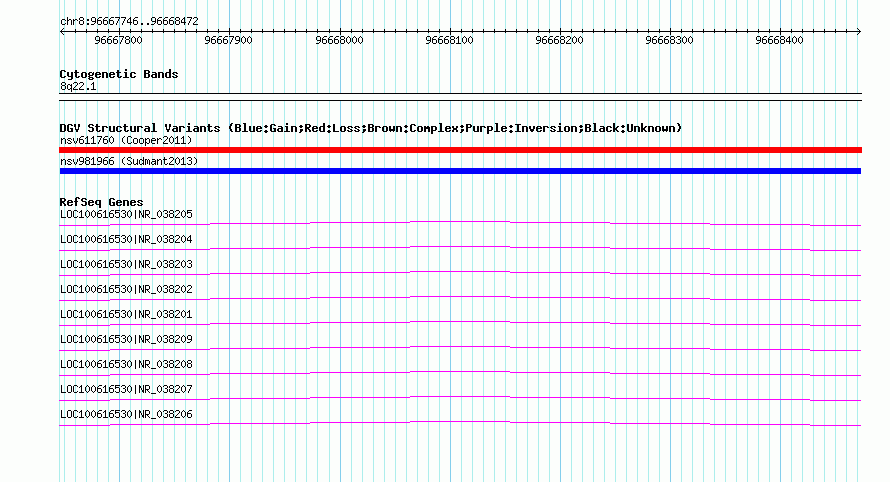Select transcript LOC100616530|NR_038207
The width and height of the screenshot is (890, 482).
point(126,389)
